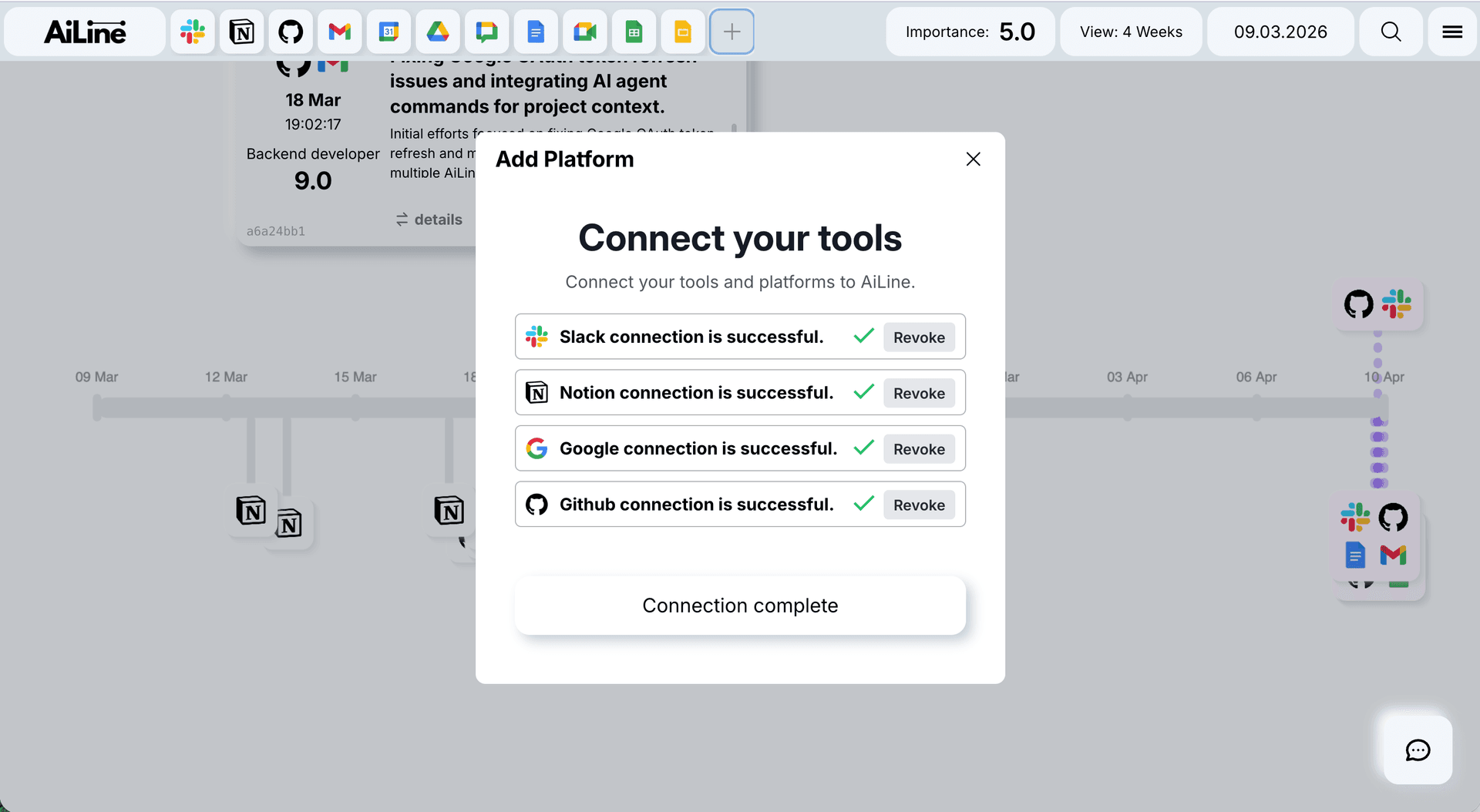Open Notion platform in top toolbar
Viewport: 1480px width, 812px height.
[241, 32]
